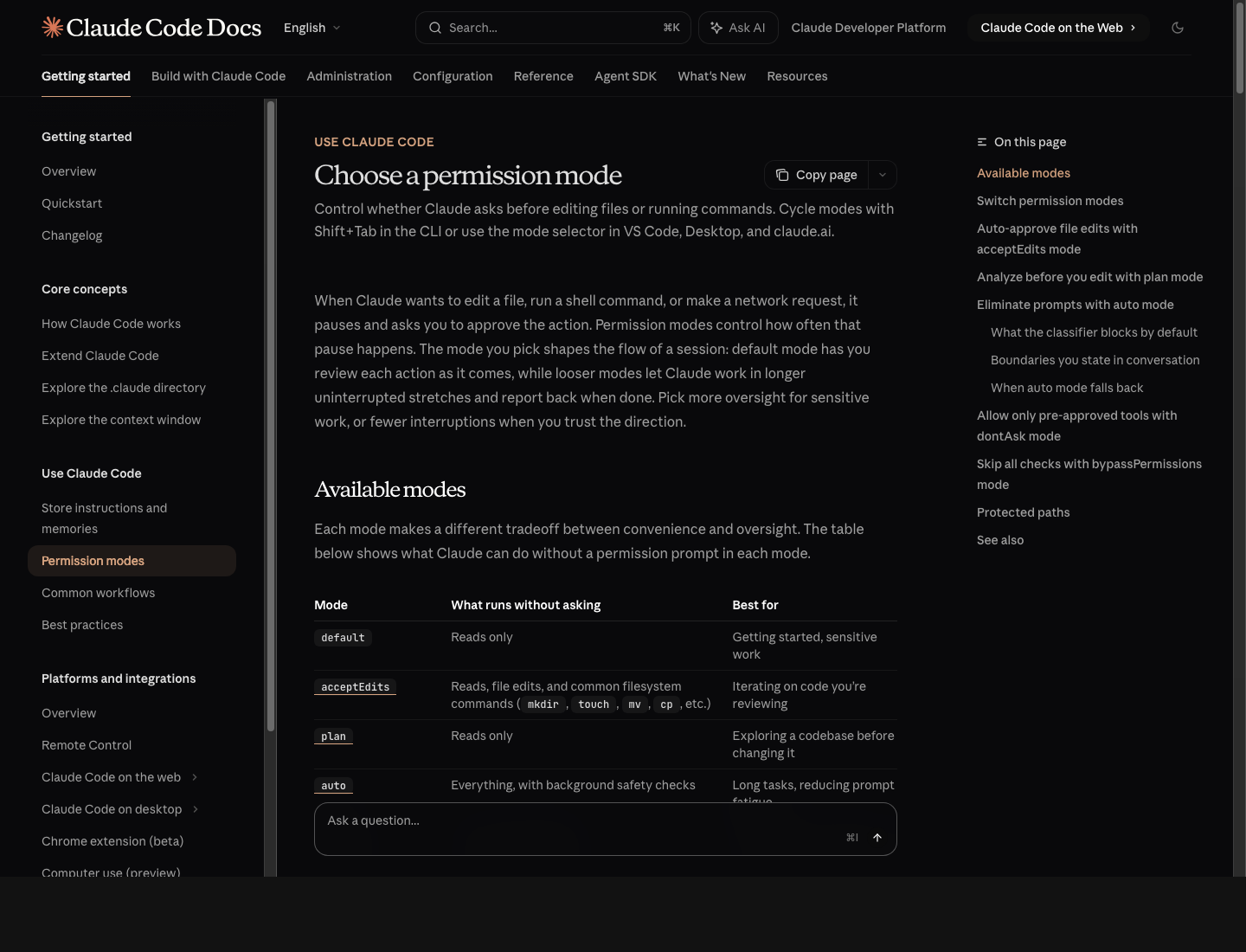Open Overview under Platforms and integrations
This screenshot has width=1246, height=952.
tap(68, 713)
